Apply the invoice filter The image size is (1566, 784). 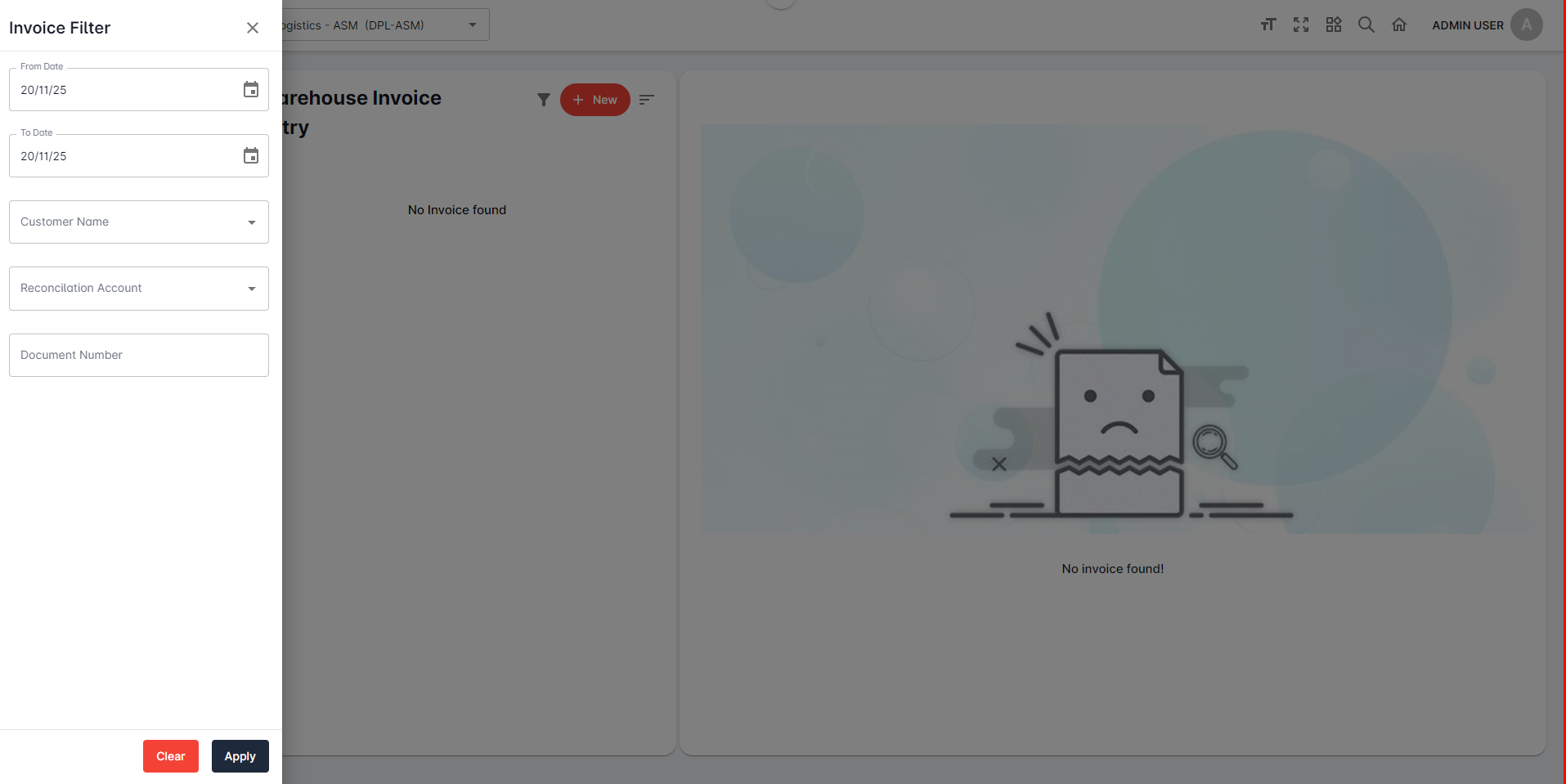[240, 756]
